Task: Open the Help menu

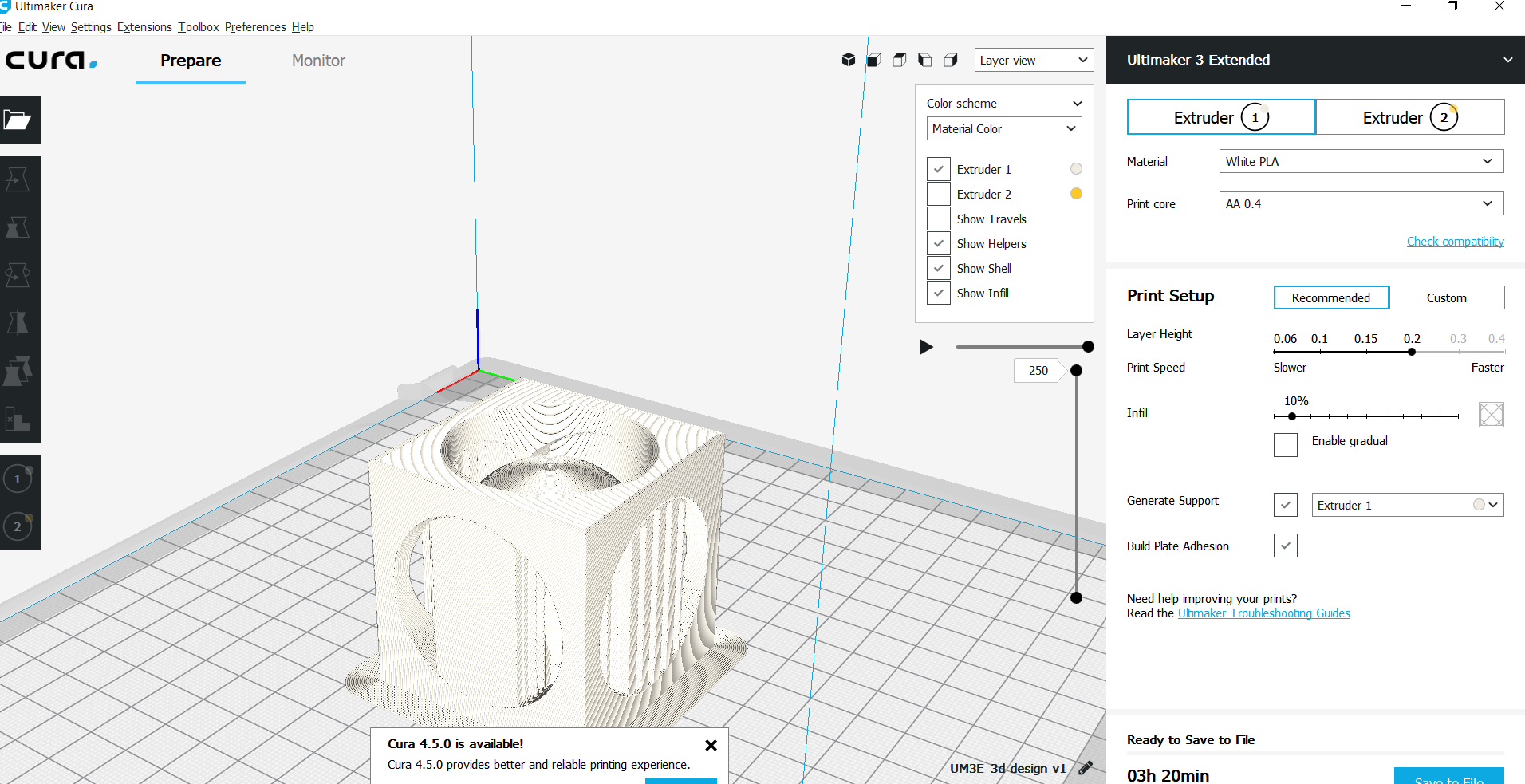Action: pos(303,27)
